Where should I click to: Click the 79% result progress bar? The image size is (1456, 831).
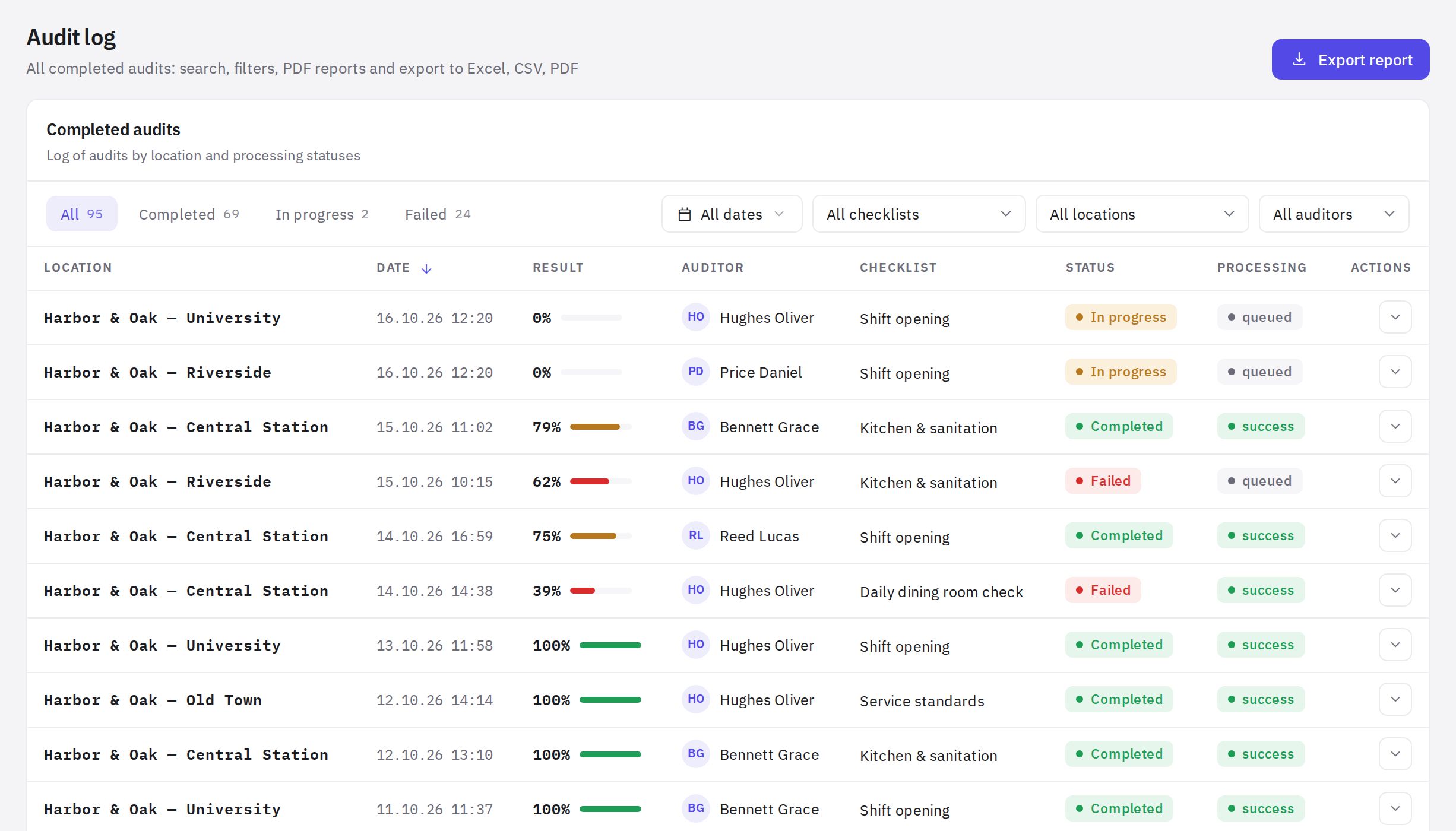(x=600, y=427)
